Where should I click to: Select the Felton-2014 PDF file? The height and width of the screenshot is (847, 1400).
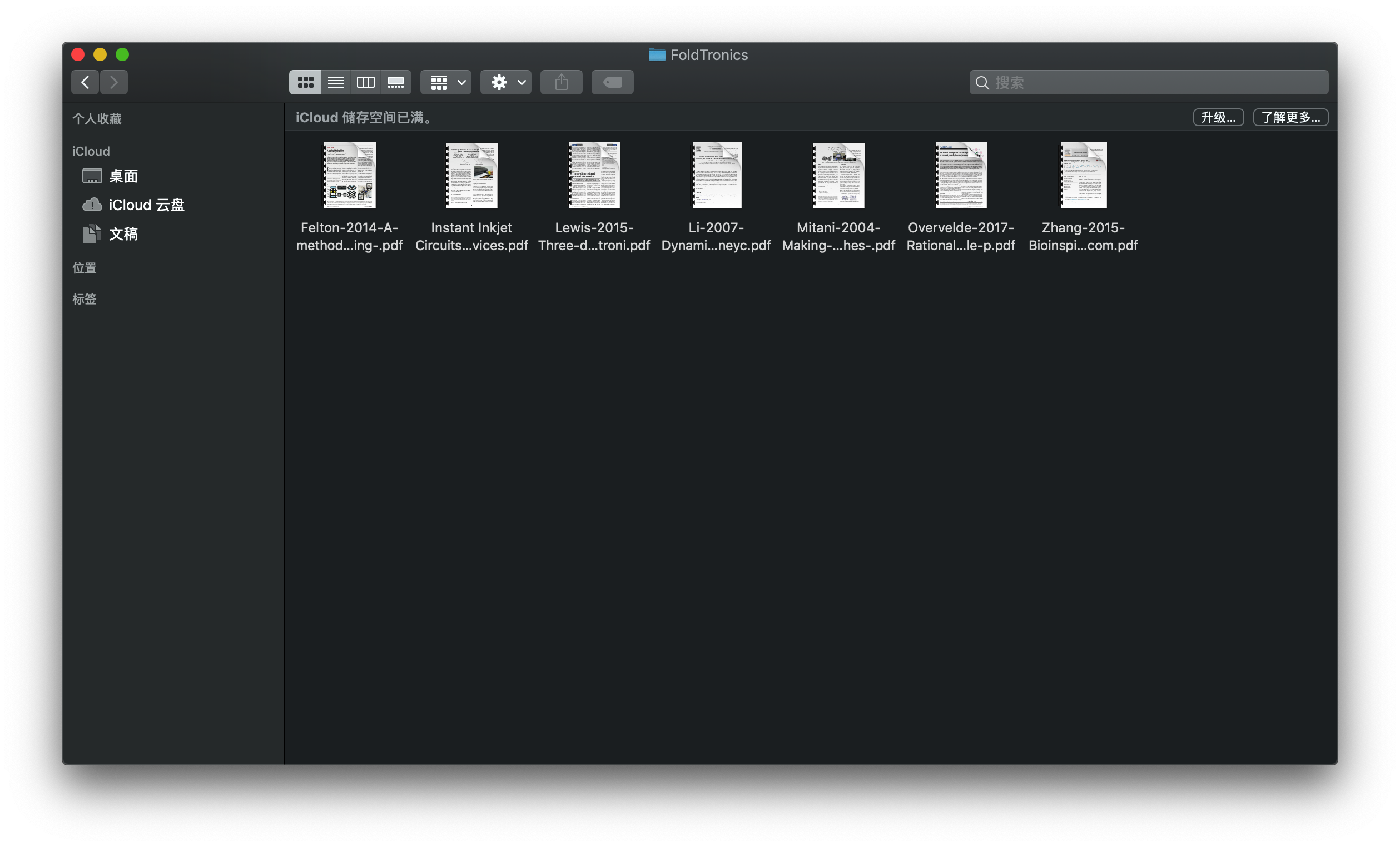(349, 175)
